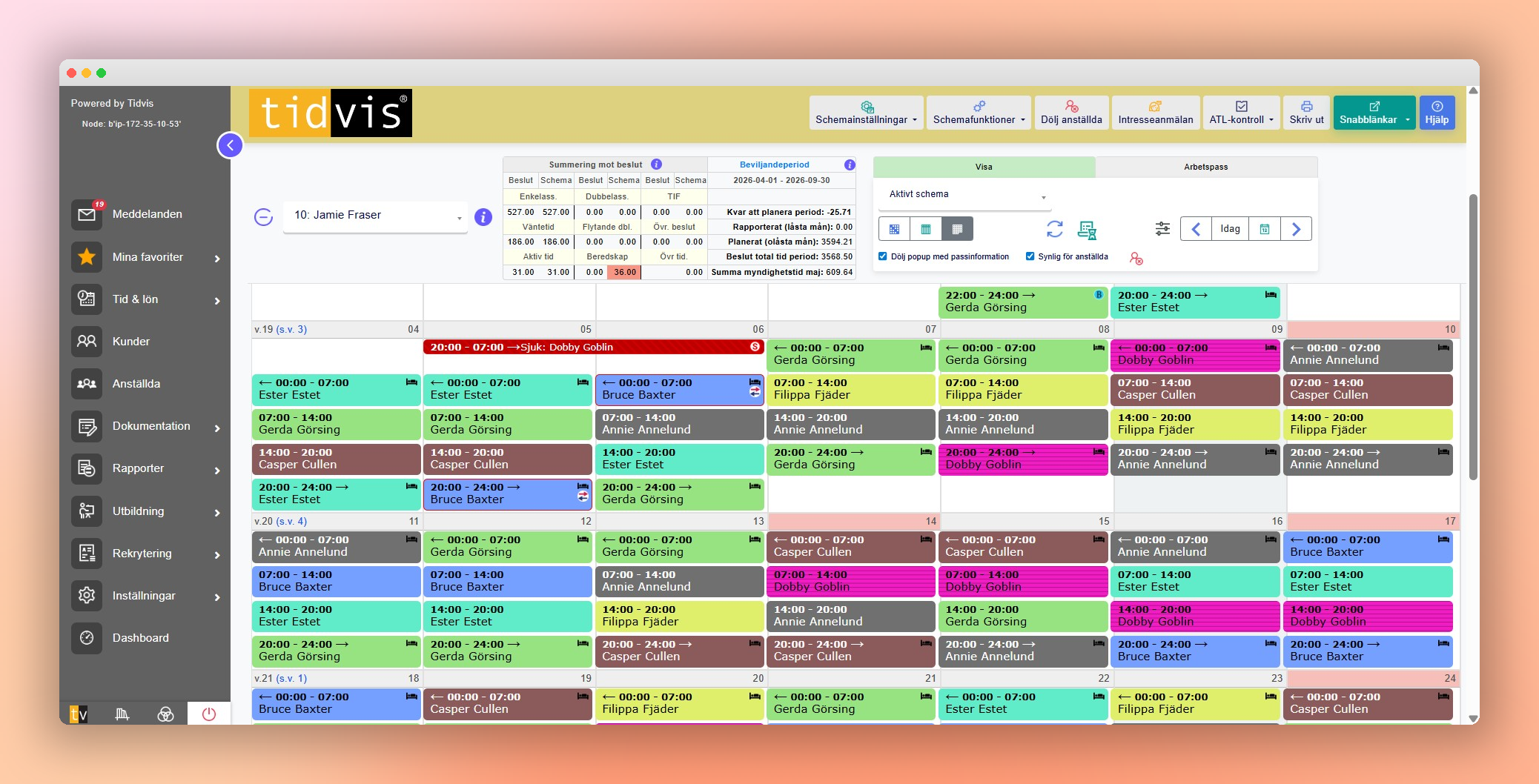Image resolution: width=1539 pixels, height=784 pixels.
Task: Click info icon next to Beviljandeperiod
Action: point(850,165)
